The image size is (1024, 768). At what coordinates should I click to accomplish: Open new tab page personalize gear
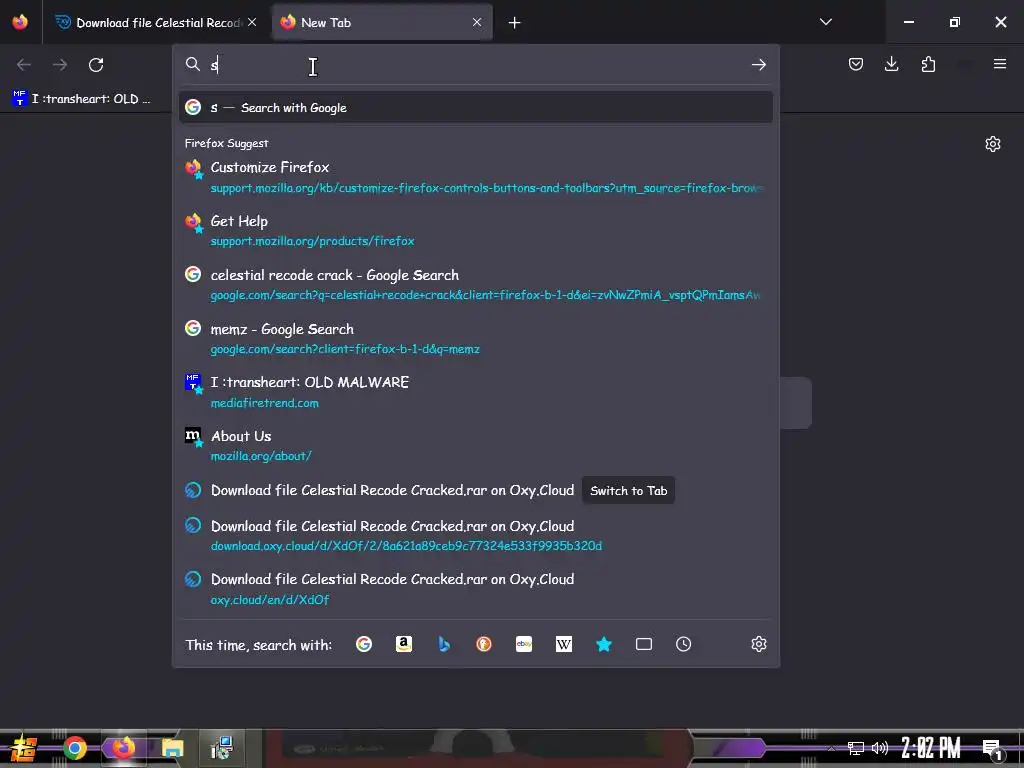pyautogui.click(x=993, y=144)
